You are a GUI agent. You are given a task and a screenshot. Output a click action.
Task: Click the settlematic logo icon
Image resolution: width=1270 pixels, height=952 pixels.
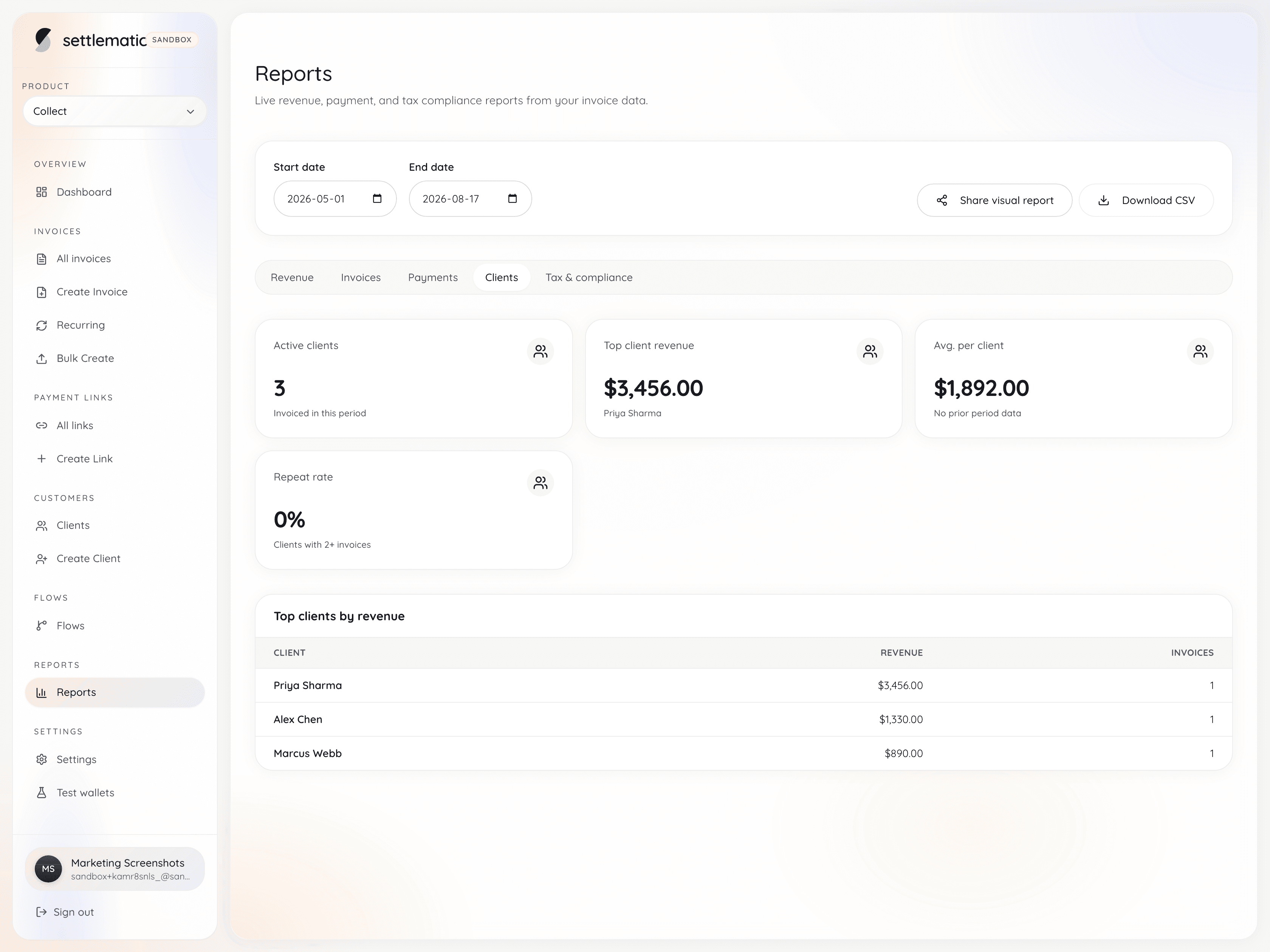click(43, 40)
